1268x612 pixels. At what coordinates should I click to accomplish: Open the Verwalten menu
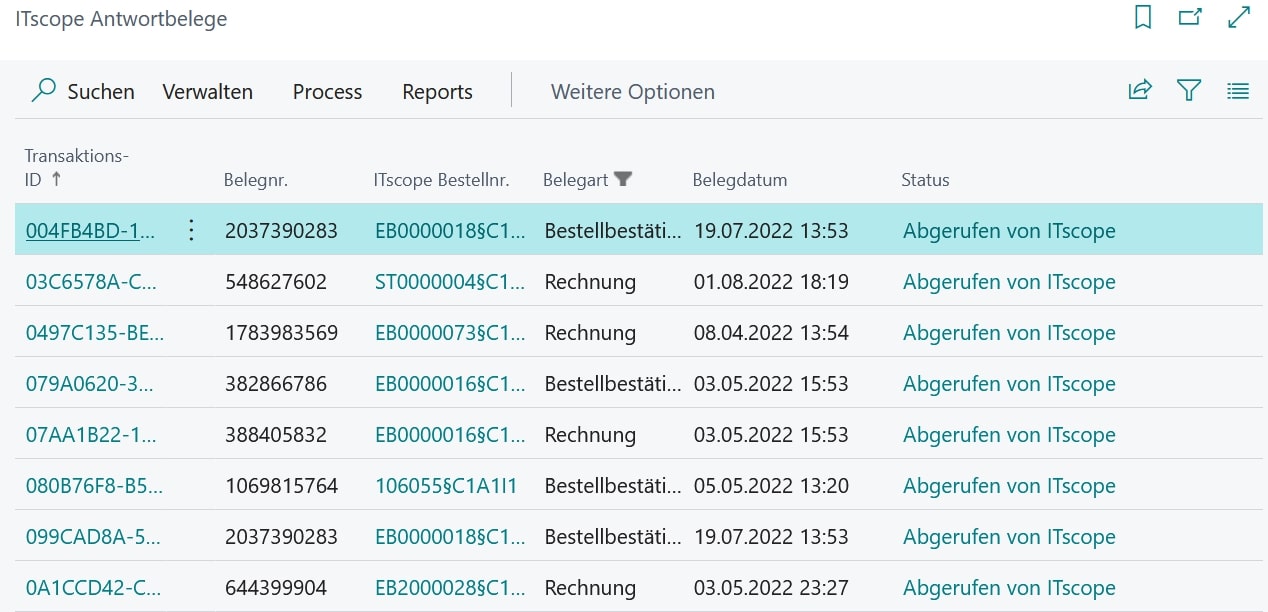[207, 92]
